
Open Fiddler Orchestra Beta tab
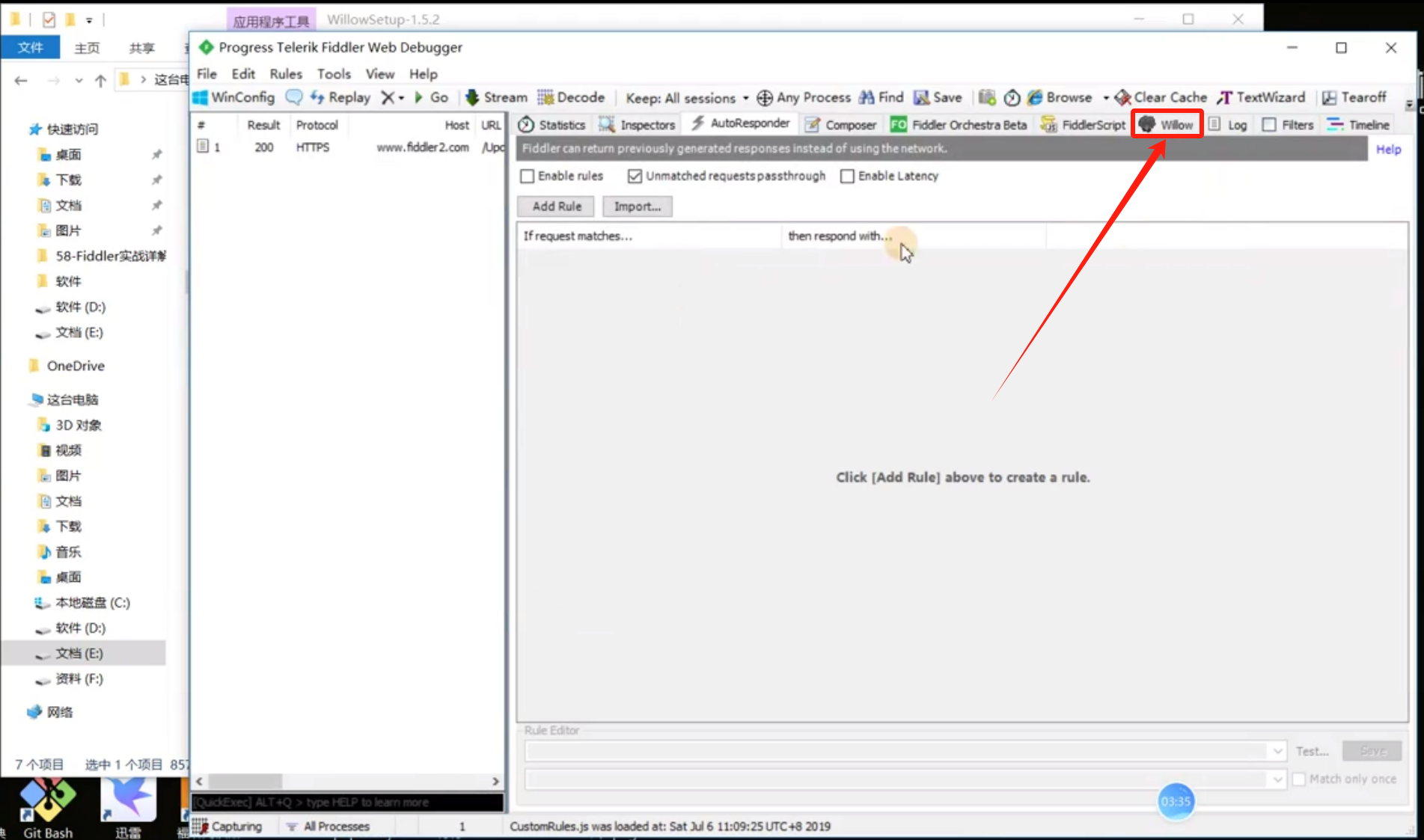[x=959, y=125]
